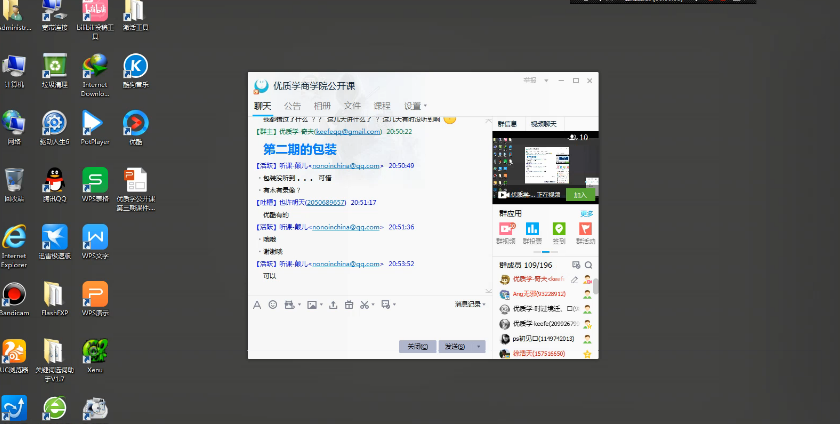The height and width of the screenshot is (447, 840).
Task: Switch to the 公告 announcements tab
Action: tap(292, 106)
